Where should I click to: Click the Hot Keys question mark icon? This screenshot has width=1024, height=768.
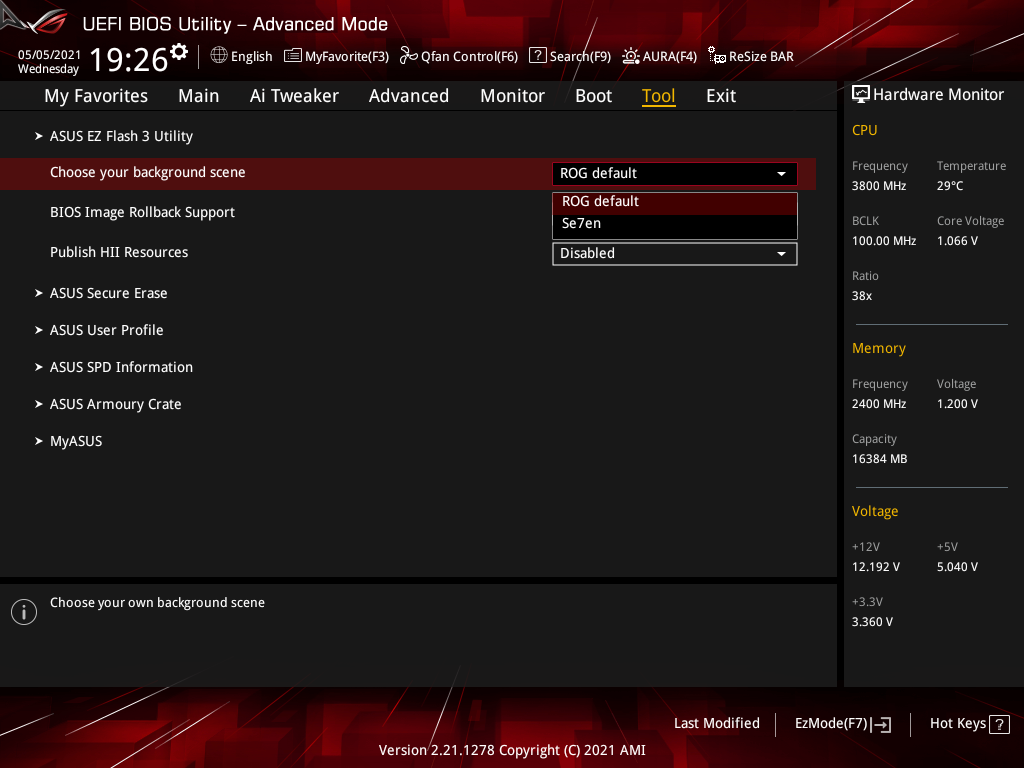[999, 724]
